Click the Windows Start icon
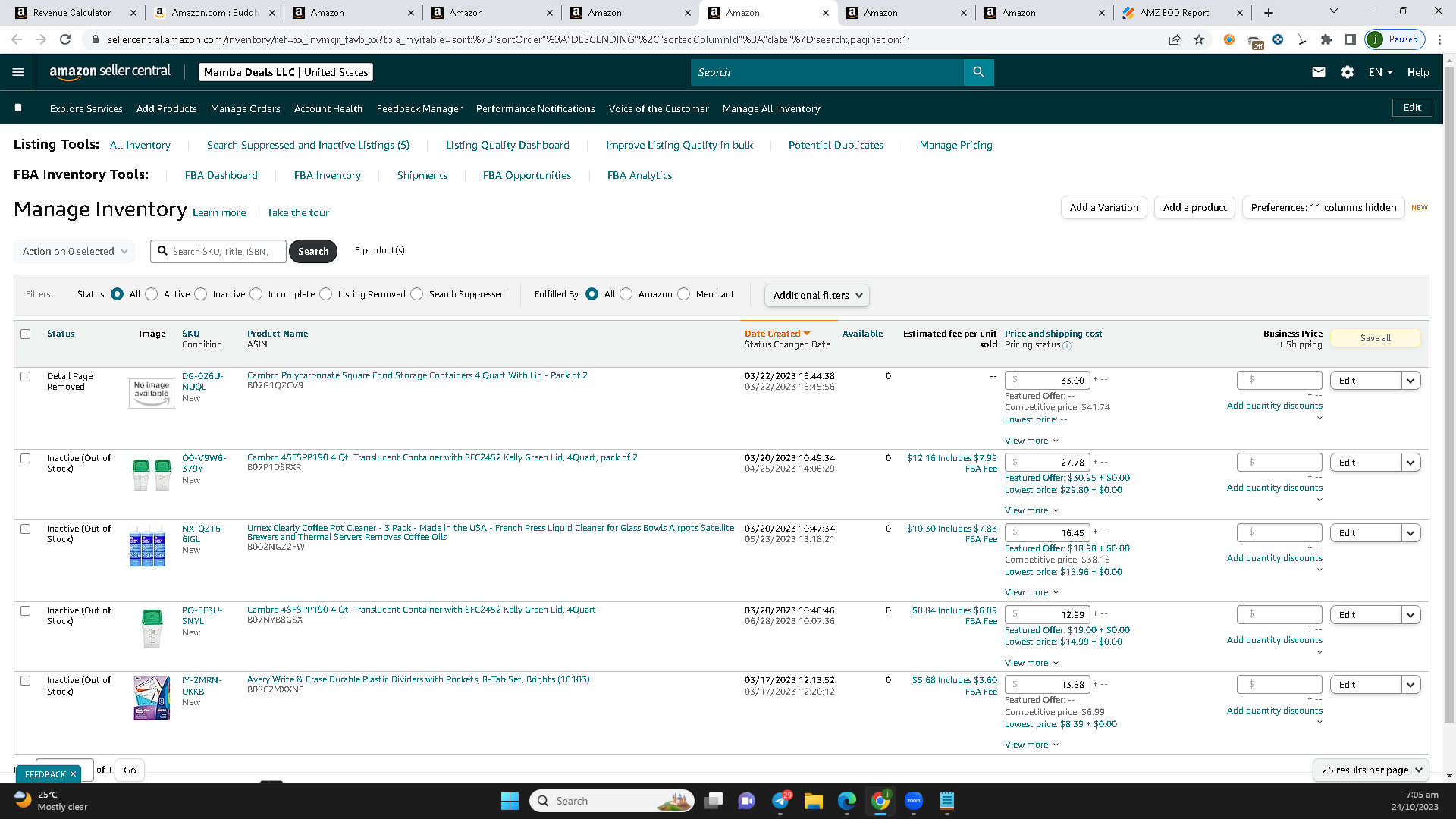This screenshot has height=819, width=1456. pyautogui.click(x=510, y=801)
